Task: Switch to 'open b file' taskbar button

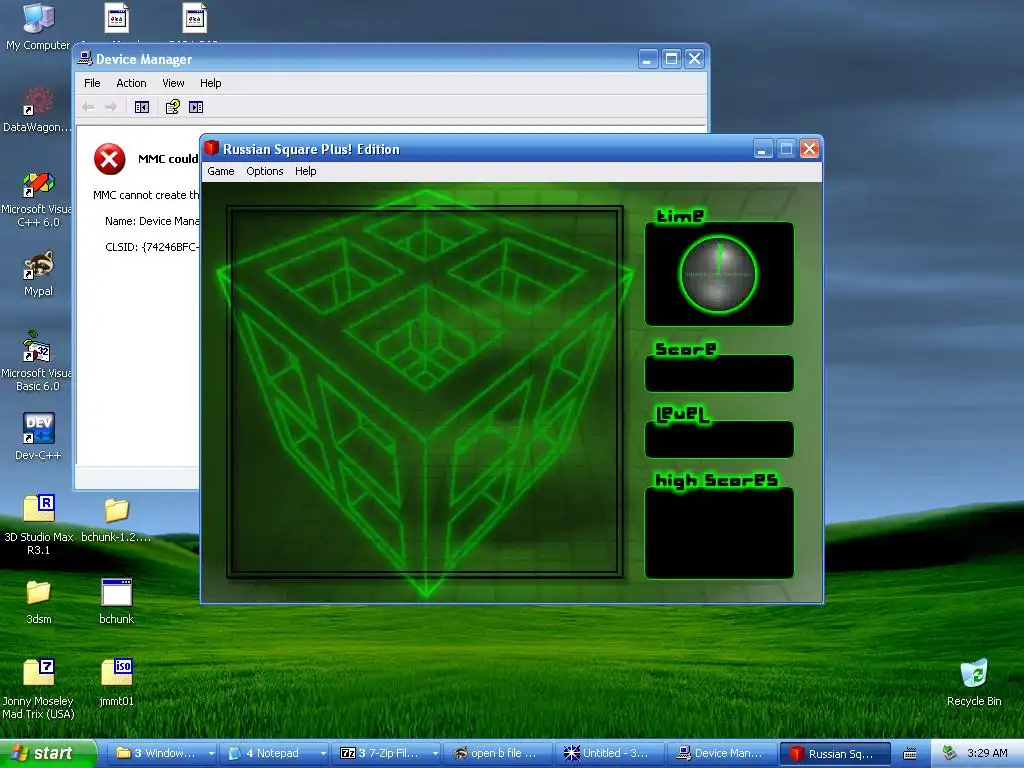Action: pyautogui.click(x=498, y=754)
